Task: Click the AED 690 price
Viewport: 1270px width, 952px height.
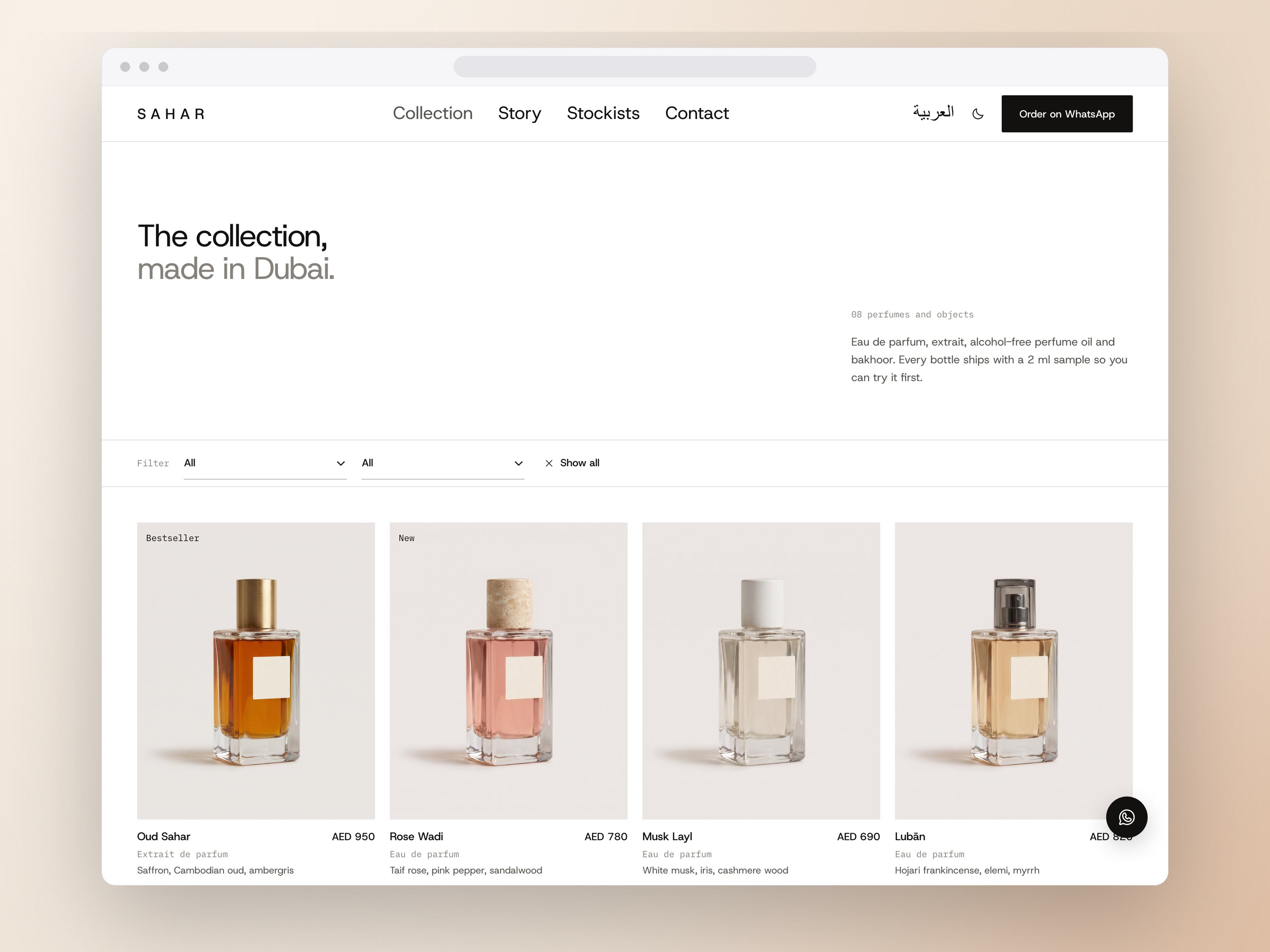Action: [x=858, y=837]
